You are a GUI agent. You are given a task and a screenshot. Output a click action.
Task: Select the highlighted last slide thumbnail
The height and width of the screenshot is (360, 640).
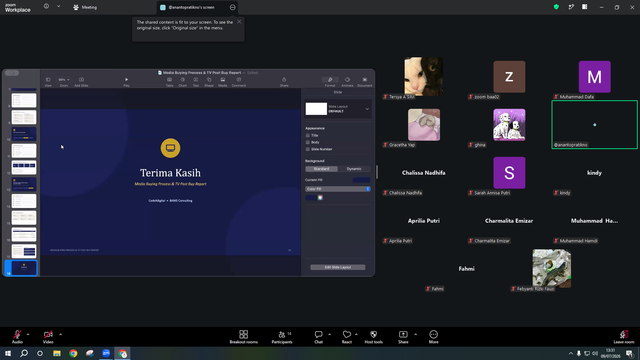[24, 268]
